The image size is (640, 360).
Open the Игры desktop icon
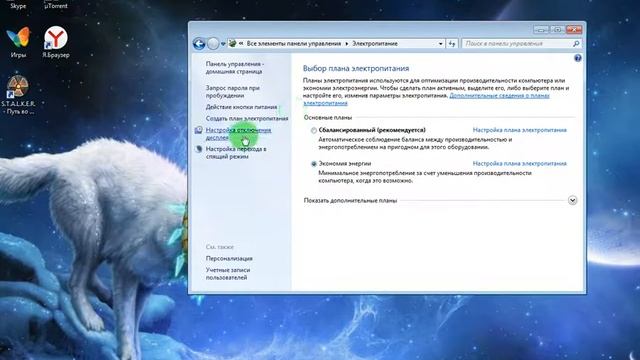18,42
